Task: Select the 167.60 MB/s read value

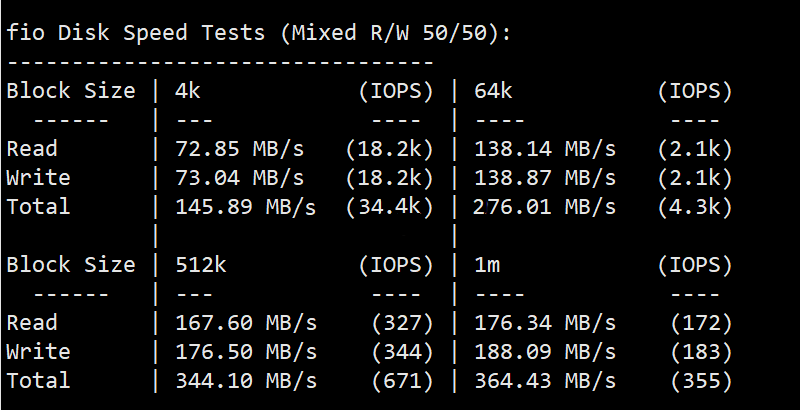Action: [x=246, y=323]
